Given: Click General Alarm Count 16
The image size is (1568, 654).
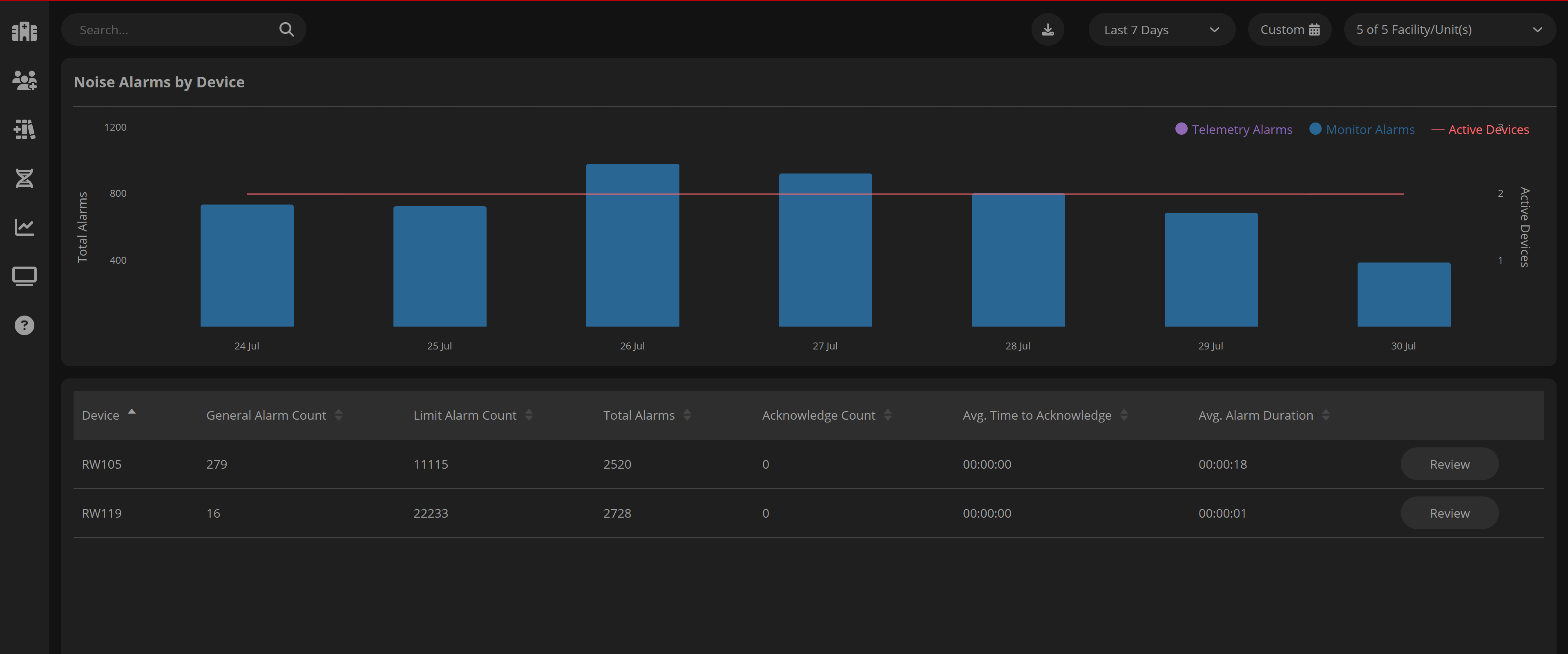Looking at the screenshot, I should pyautogui.click(x=213, y=513).
